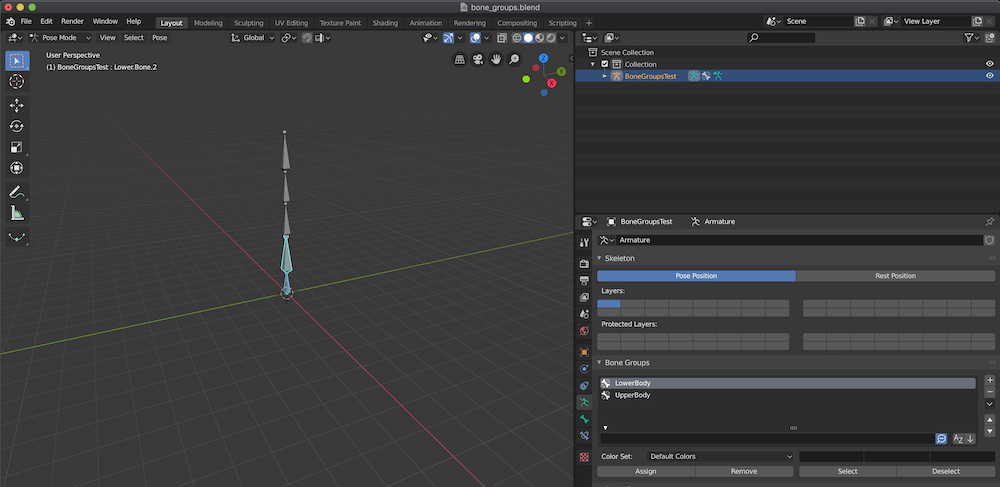Switch armature to Rest Position
This screenshot has height=487, width=1000.
895,276
